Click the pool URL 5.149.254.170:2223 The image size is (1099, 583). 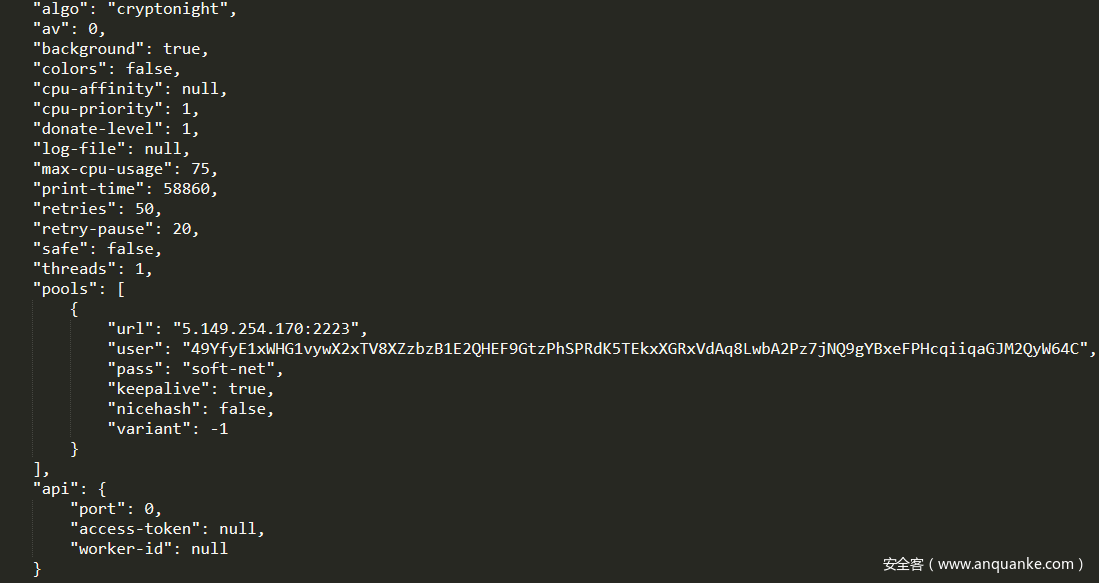click(271, 329)
